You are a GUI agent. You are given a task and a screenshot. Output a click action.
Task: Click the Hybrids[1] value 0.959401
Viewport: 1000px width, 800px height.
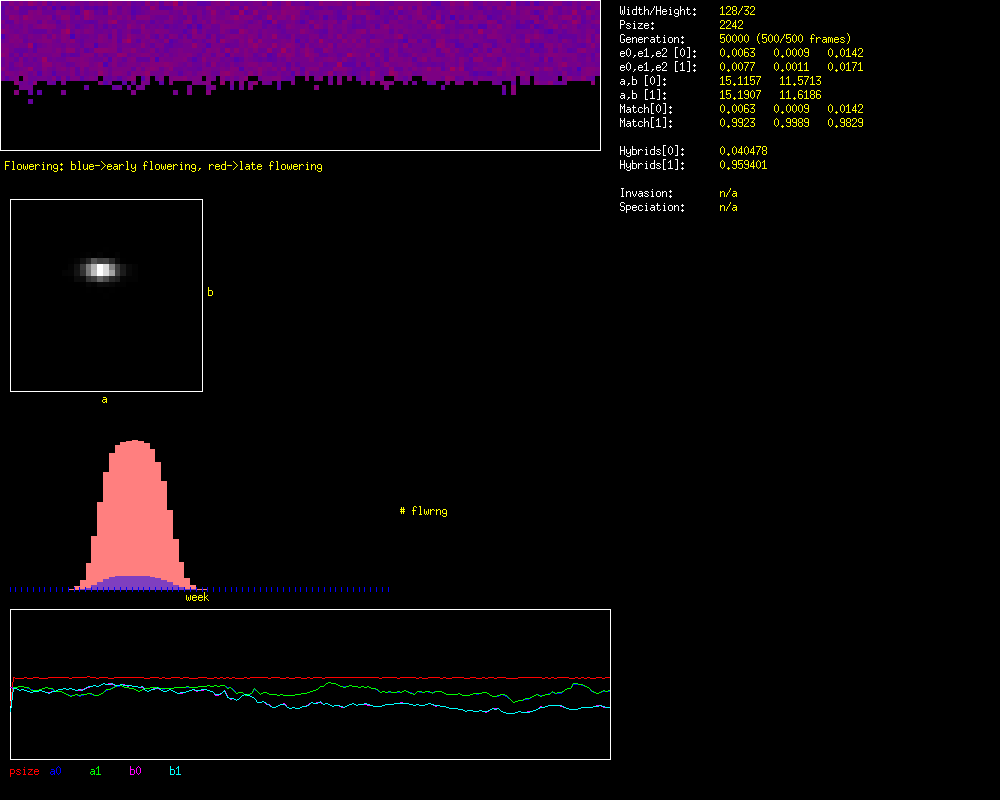743,165
